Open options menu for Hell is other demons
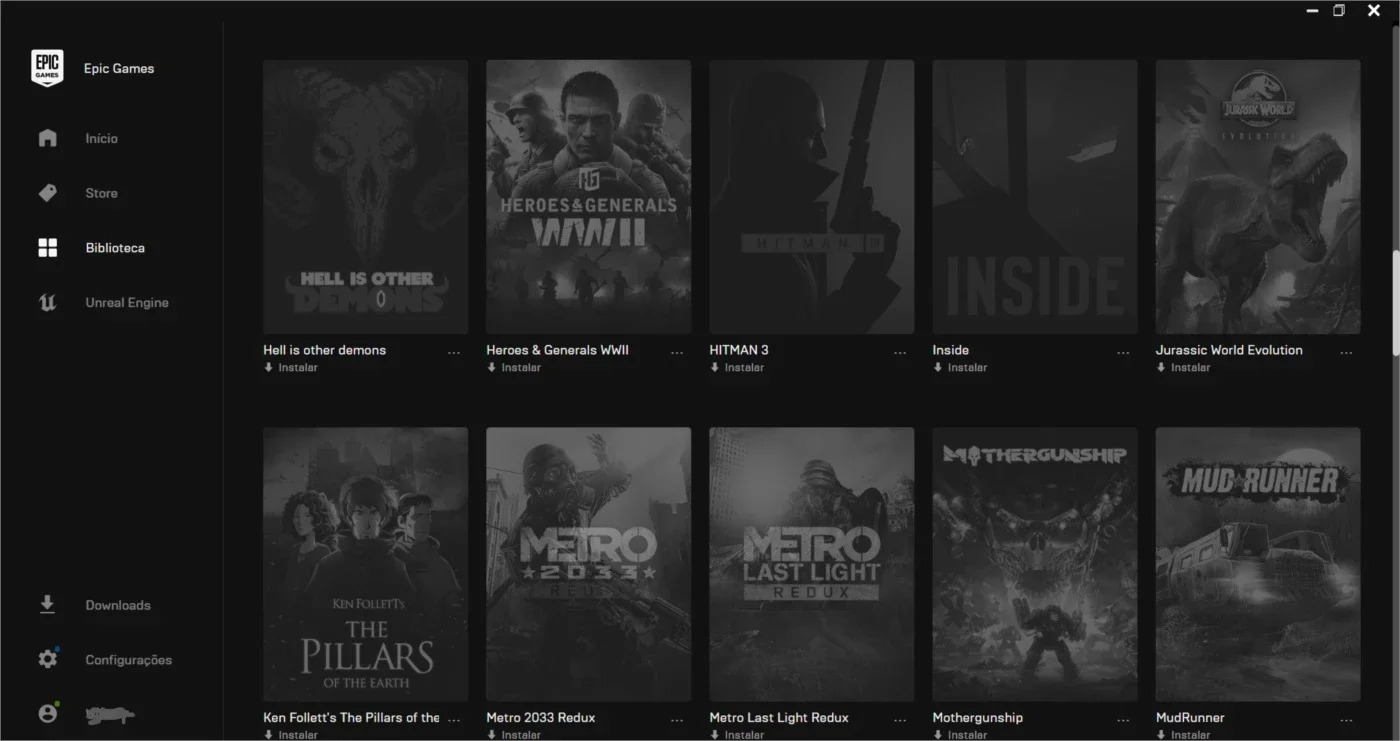This screenshot has height=741, width=1400. point(454,353)
